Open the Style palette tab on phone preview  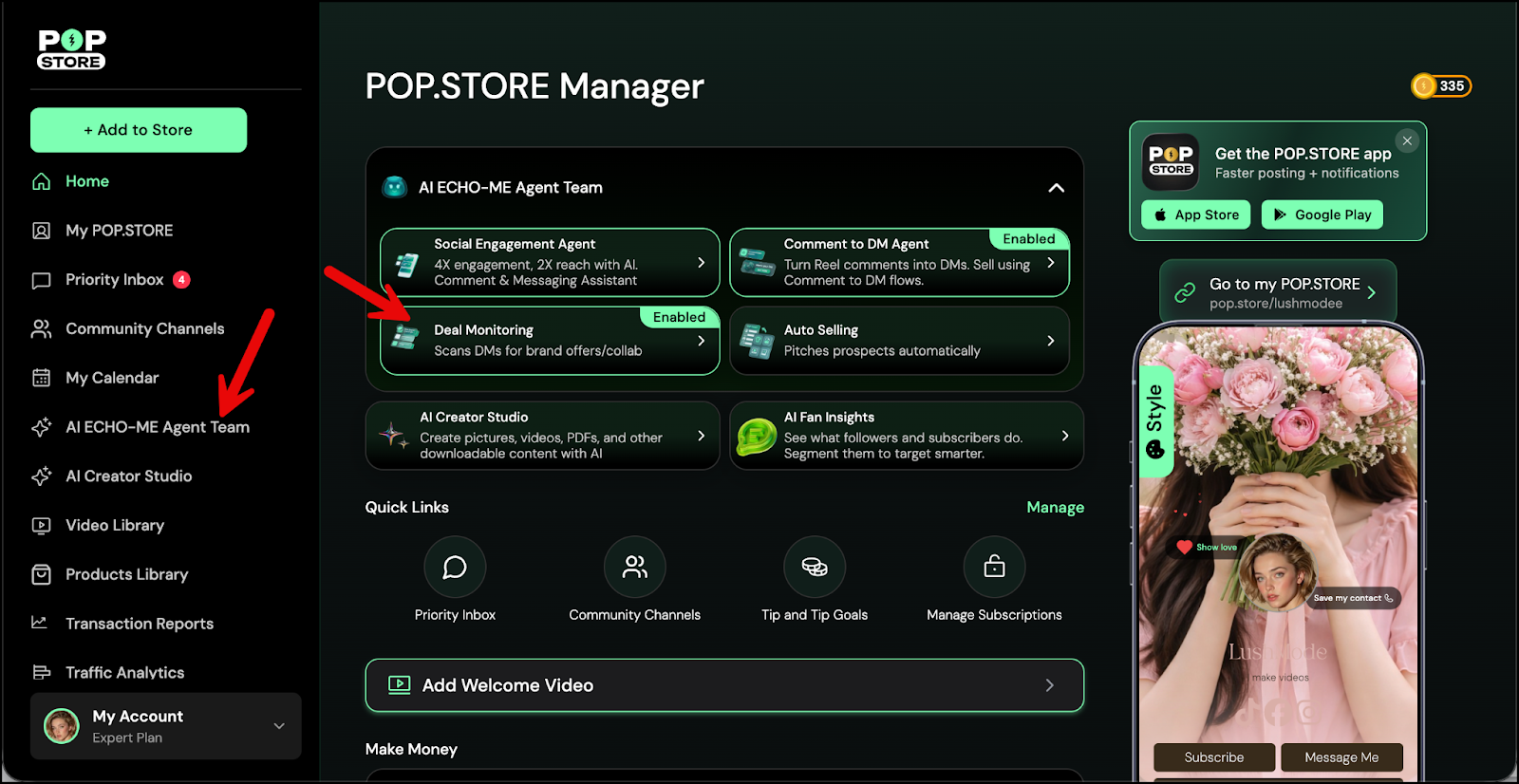point(1155,421)
